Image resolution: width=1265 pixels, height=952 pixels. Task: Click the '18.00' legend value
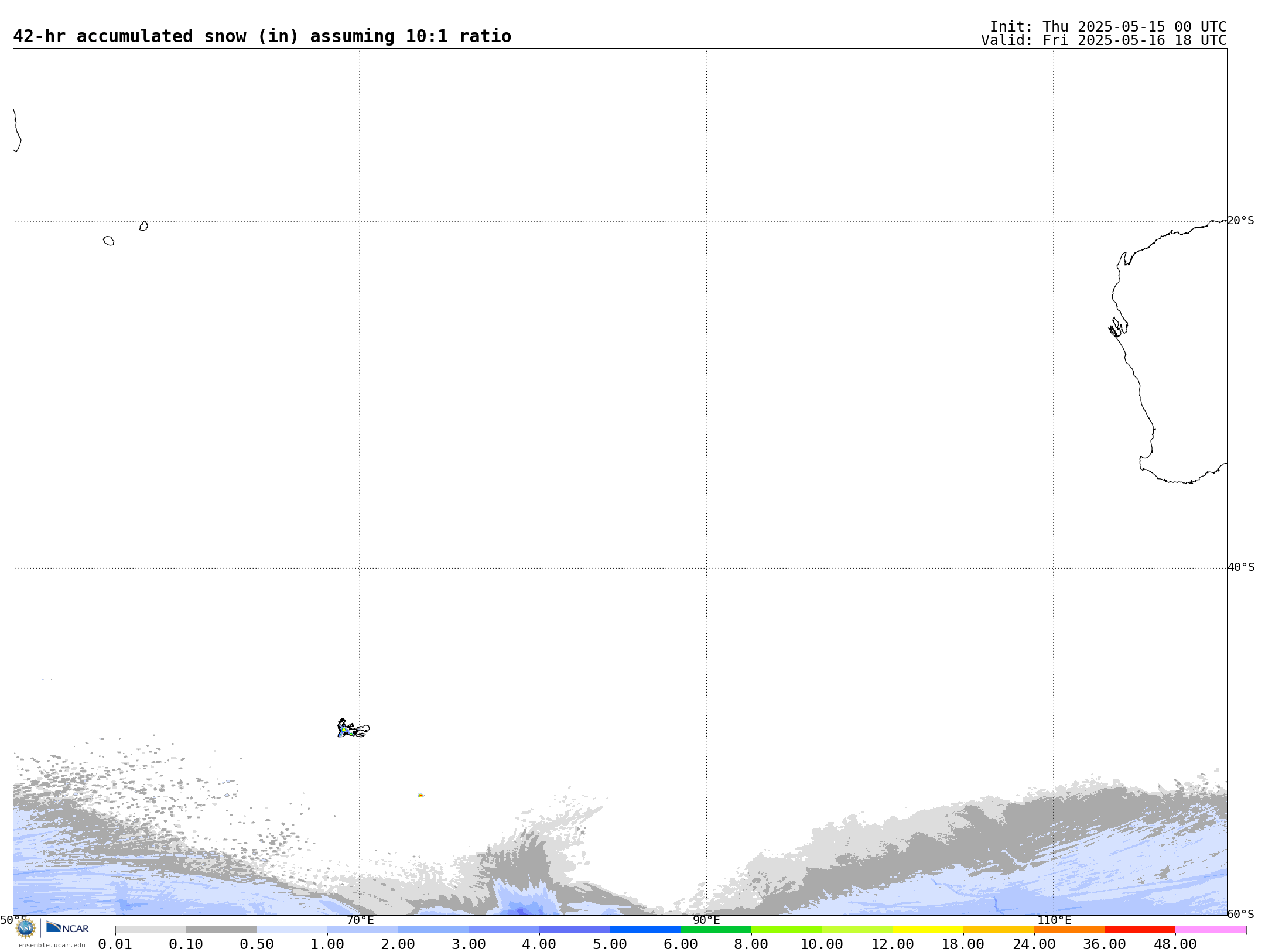(963, 944)
